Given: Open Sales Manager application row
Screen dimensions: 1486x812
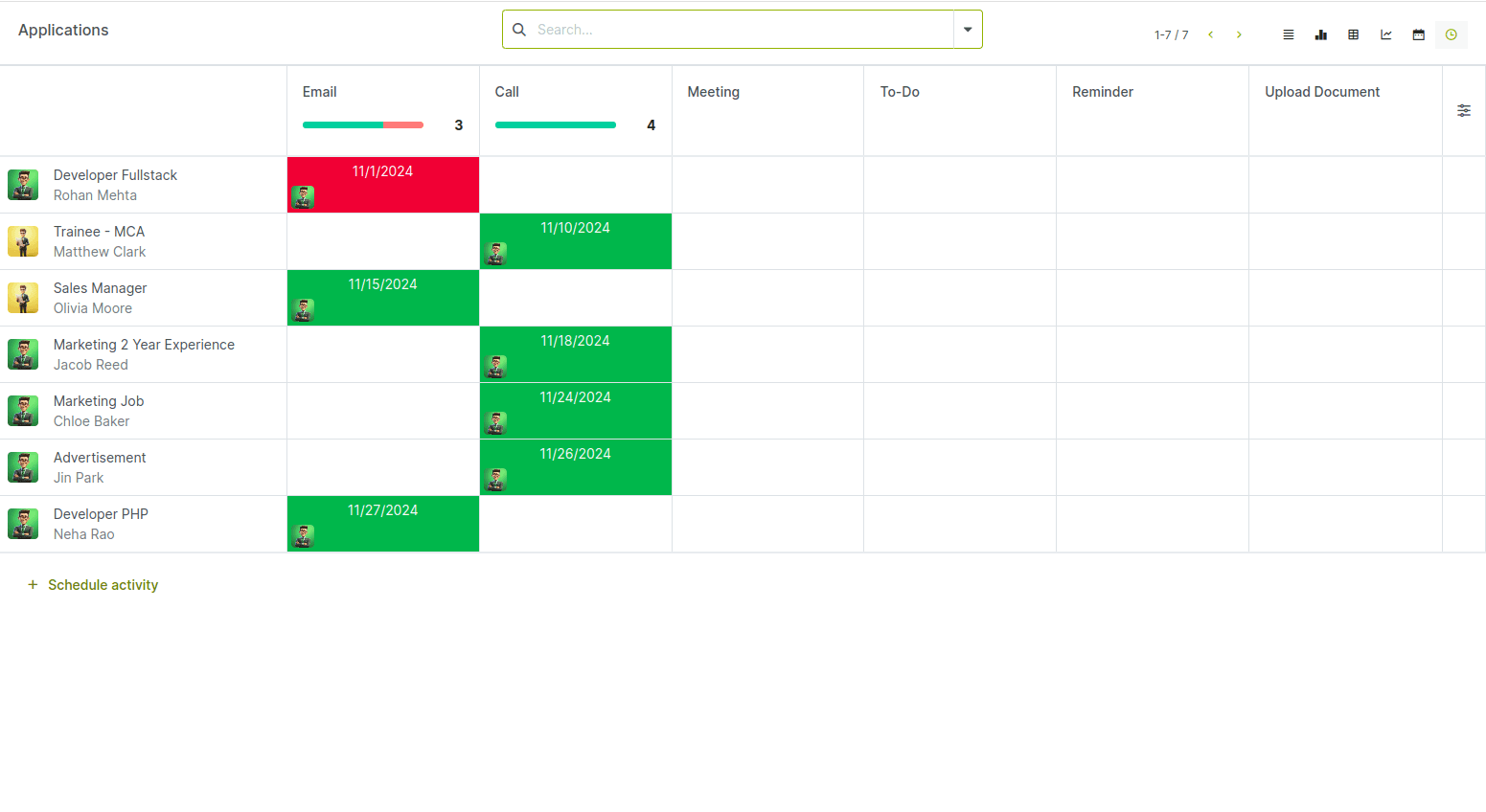Looking at the screenshot, I should 144,298.
